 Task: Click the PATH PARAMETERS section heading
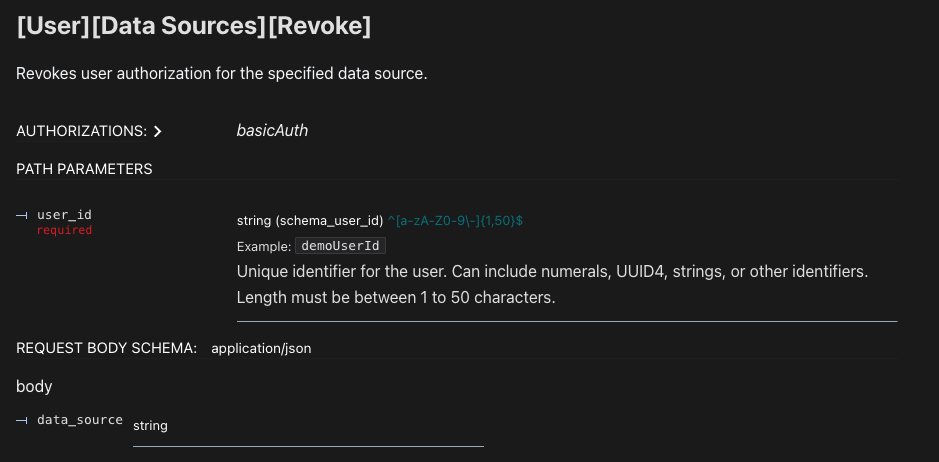(x=84, y=169)
